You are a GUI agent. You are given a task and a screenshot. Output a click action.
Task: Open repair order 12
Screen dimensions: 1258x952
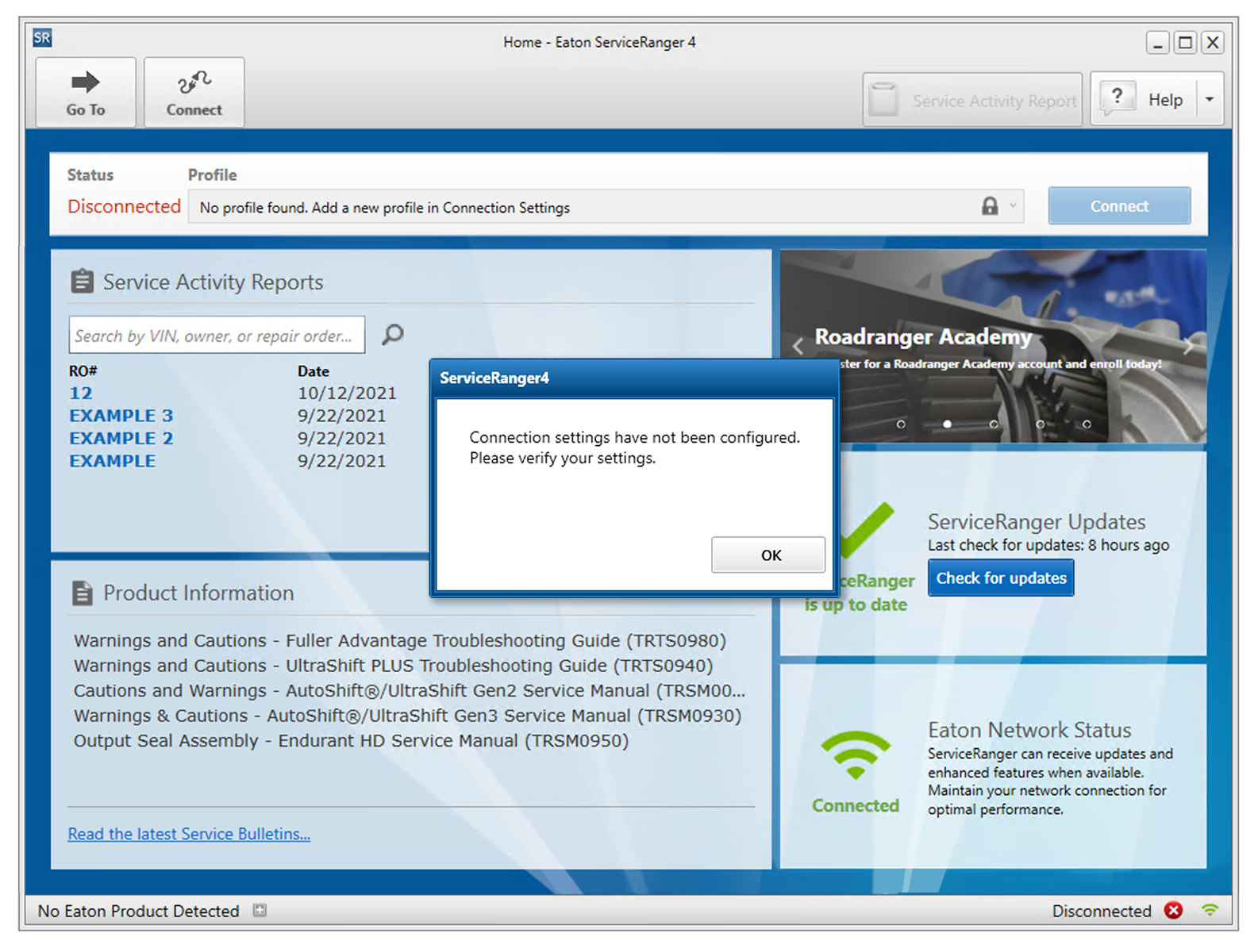tap(80, 393)
